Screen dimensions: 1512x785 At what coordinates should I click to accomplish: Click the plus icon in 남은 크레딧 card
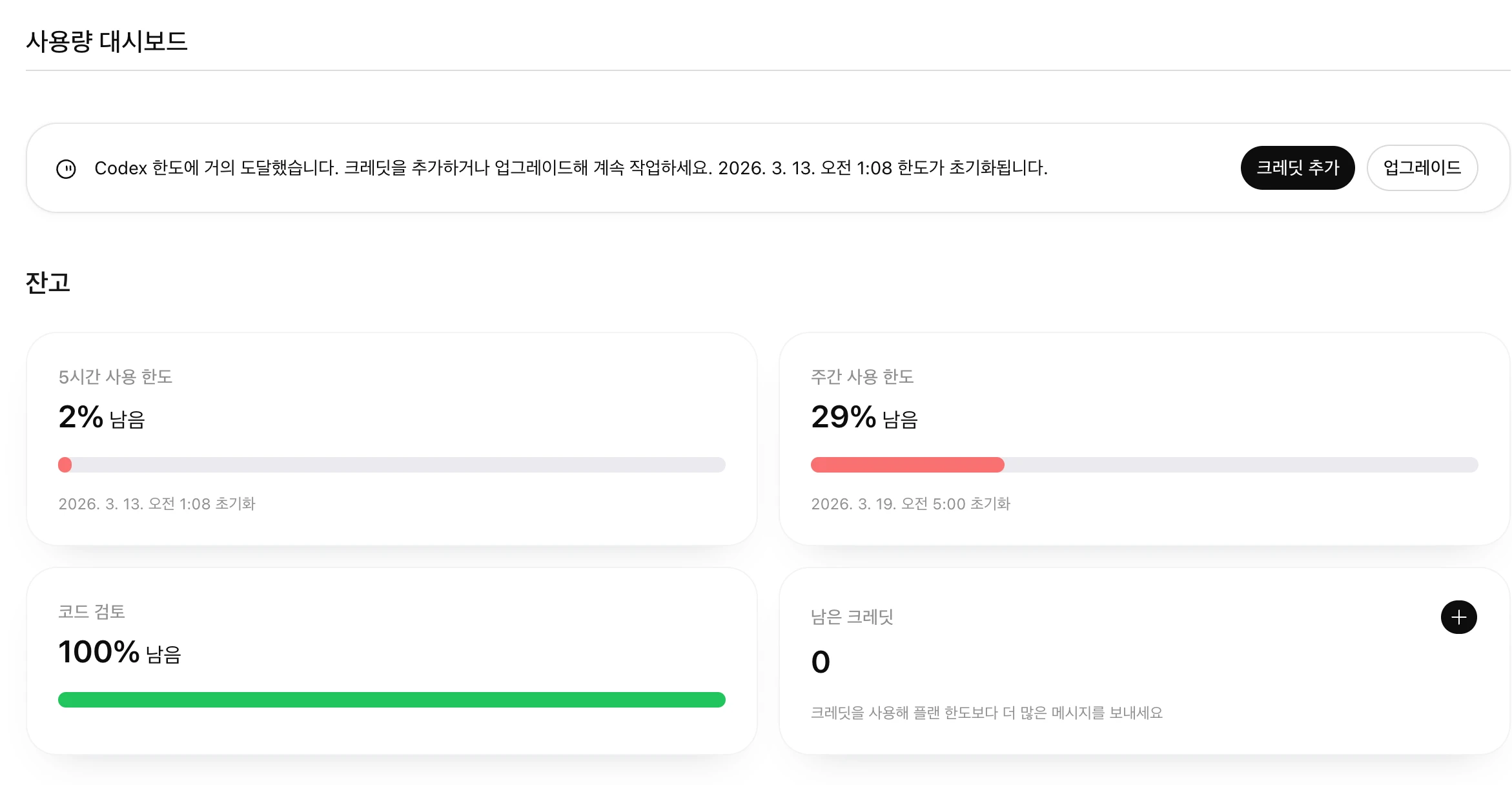tap(1458, 617)
